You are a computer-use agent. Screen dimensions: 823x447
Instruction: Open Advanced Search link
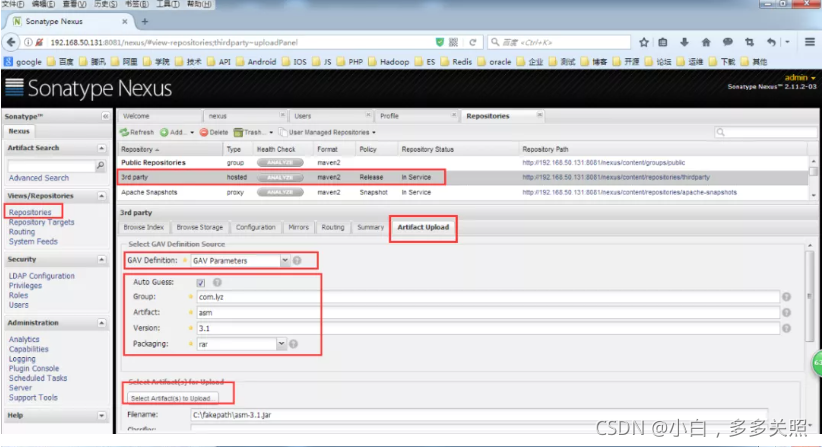[x=38, y=178]
